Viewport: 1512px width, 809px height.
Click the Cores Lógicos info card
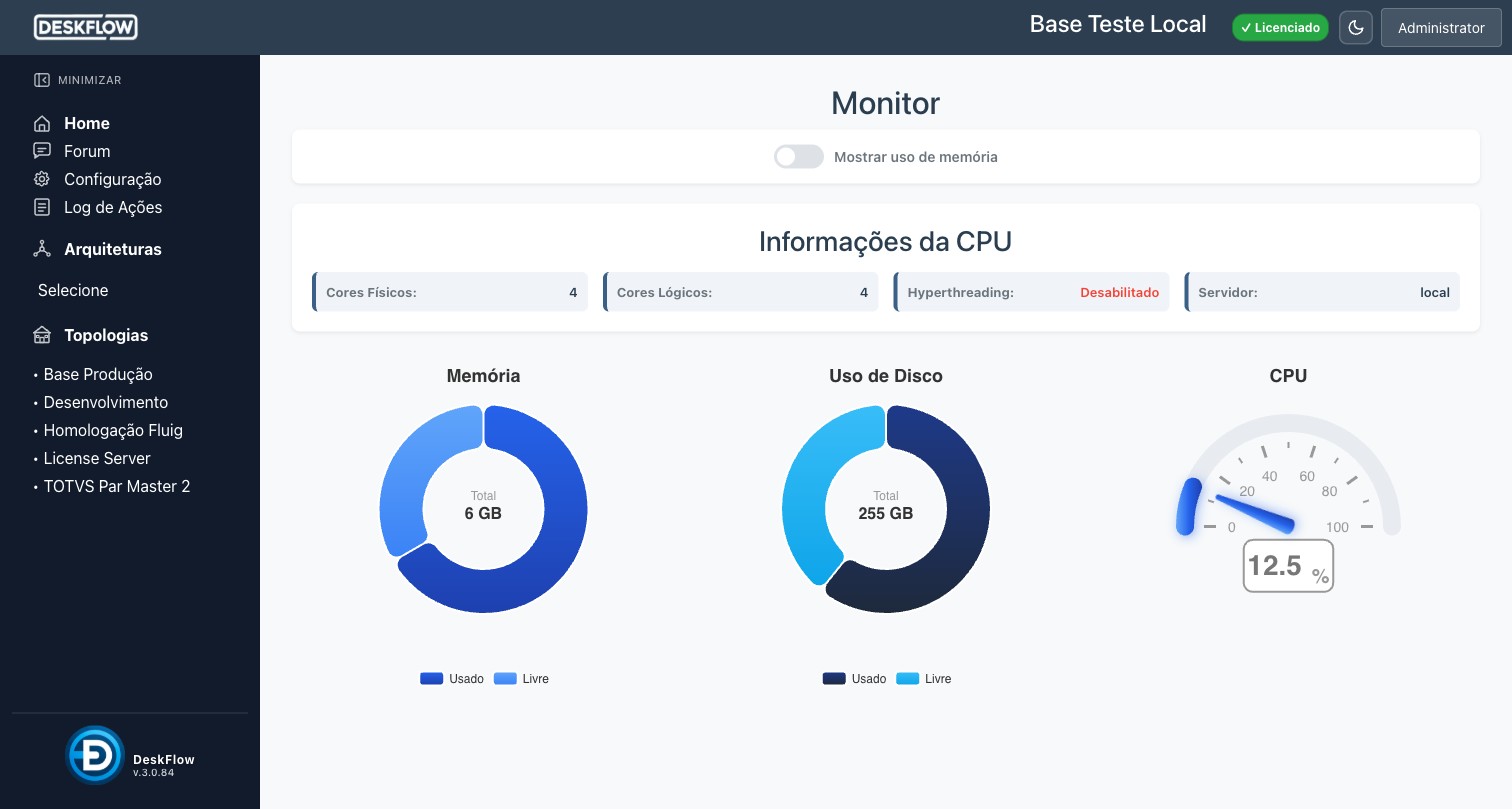click(x=740, y=292)
